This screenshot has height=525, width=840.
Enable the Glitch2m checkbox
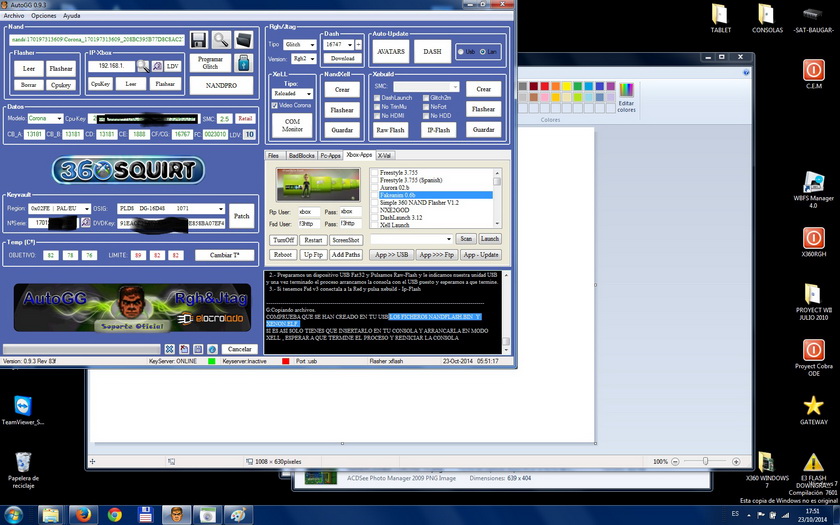pos(426,98)
